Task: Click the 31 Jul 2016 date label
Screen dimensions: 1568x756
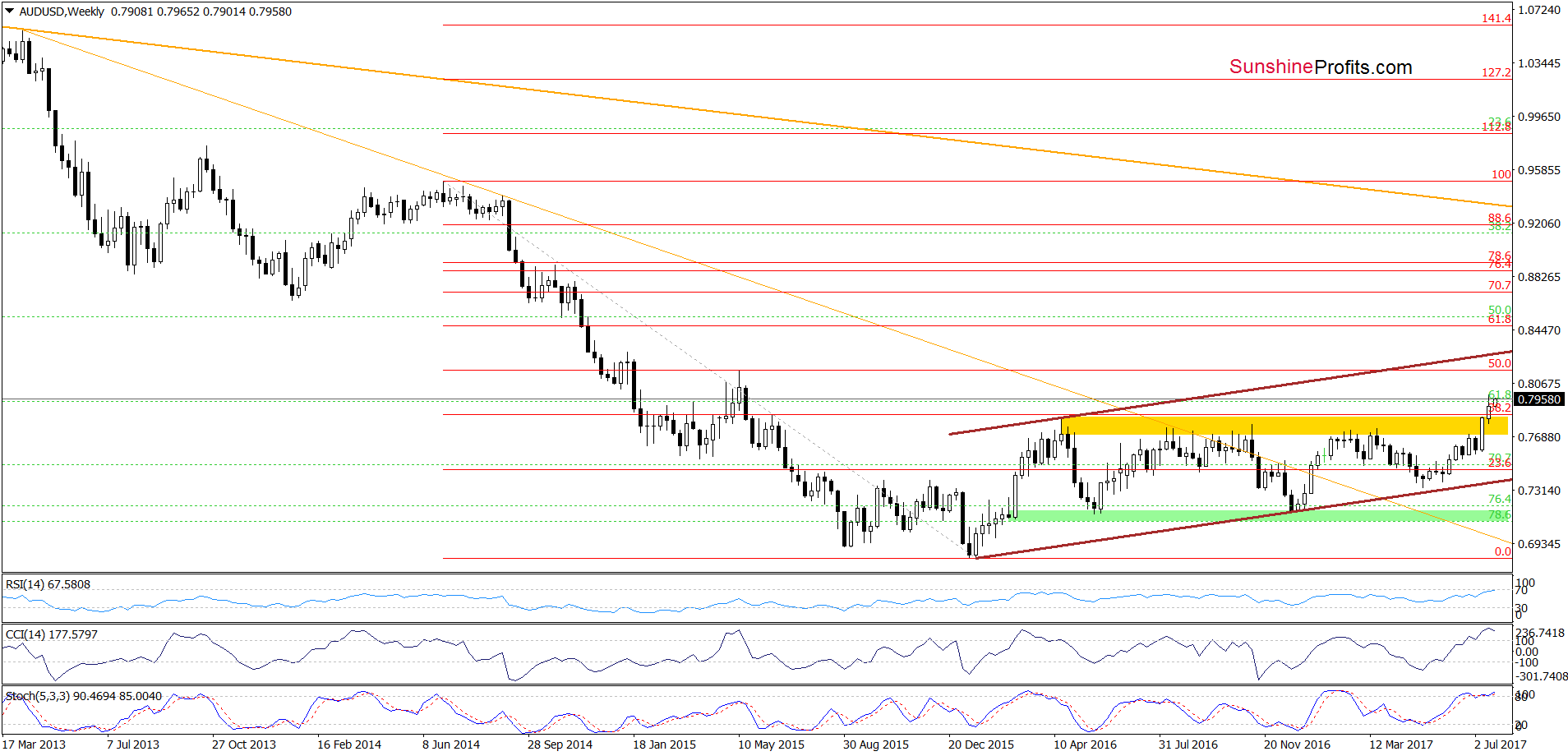Action: (1188, 744)
